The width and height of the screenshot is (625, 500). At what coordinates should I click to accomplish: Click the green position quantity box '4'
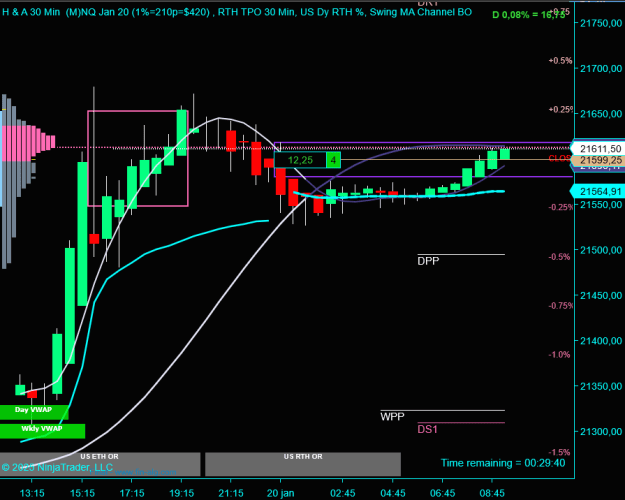click(x=333, y=160)
